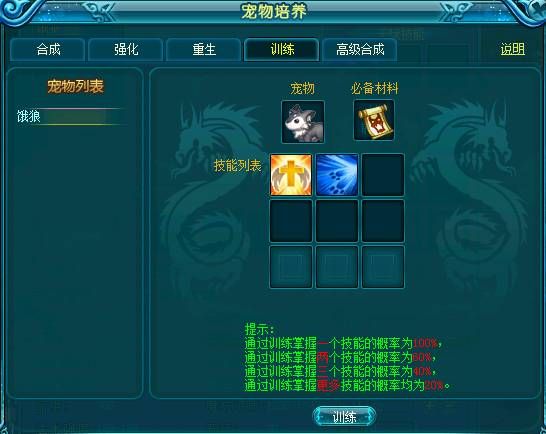Click the 宠物列表 panel header
Image resolution: width=546 pixels, height=434 pixels.
75,86
